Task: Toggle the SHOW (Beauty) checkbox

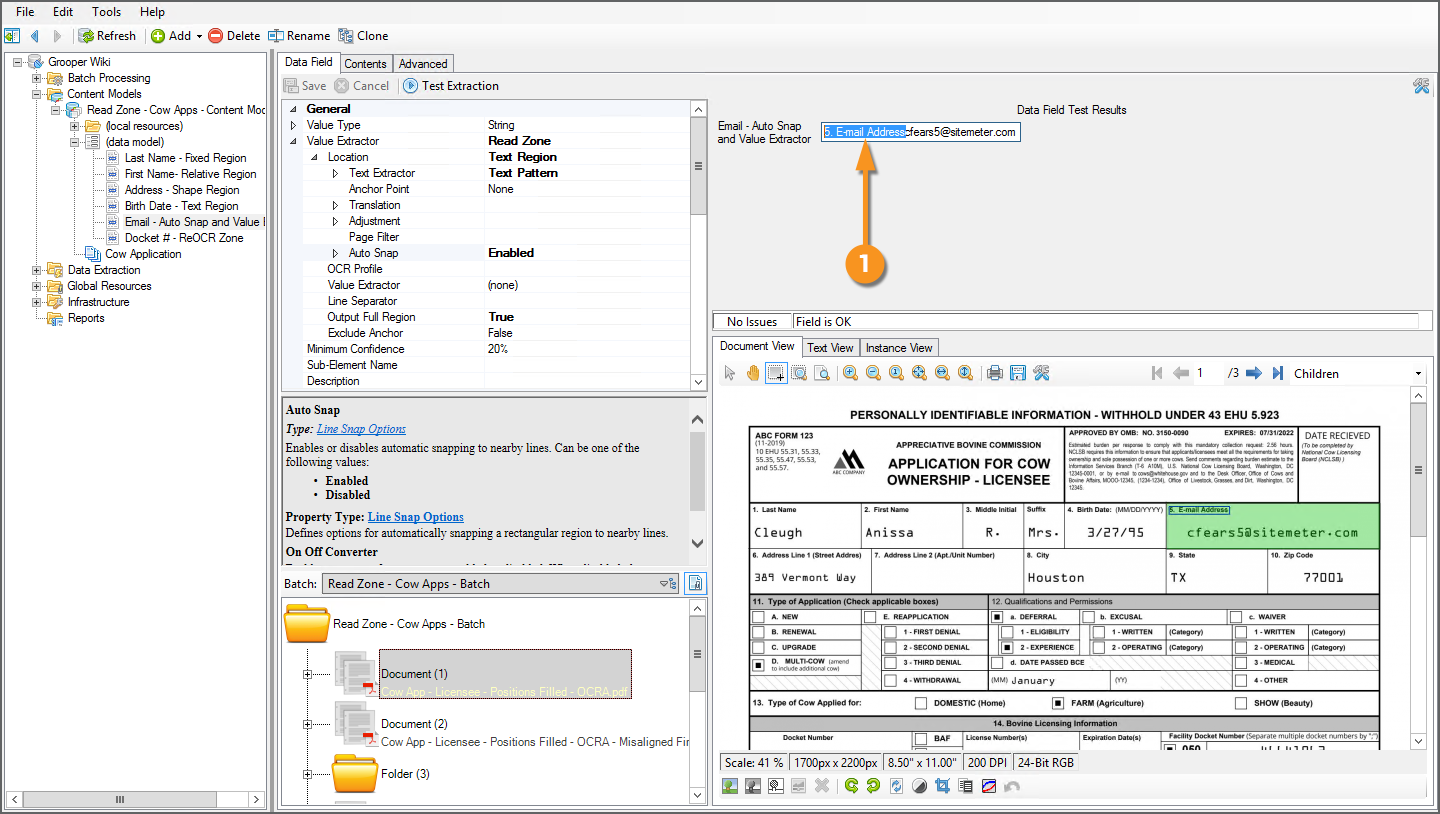Action: (x=1240, y=703)
